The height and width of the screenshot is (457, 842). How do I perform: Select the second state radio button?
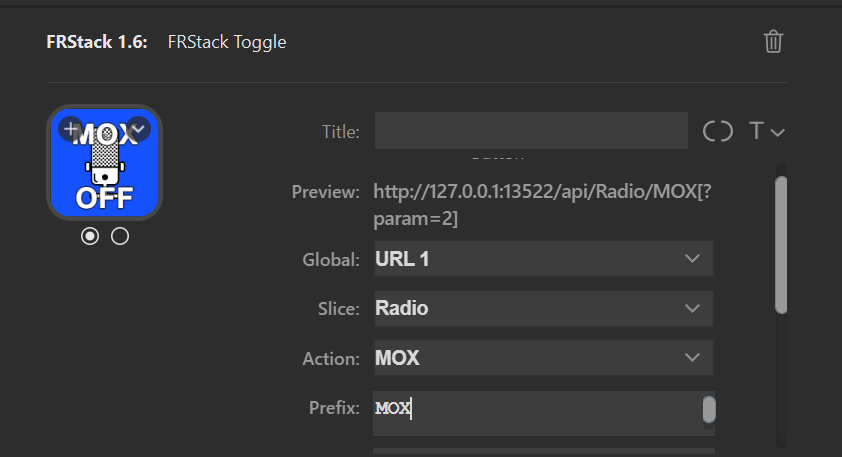click(120, 236)
